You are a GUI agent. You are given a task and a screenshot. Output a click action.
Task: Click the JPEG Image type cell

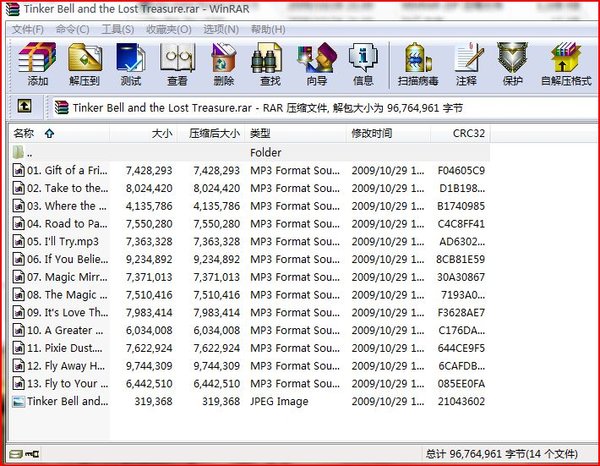tap(279, 401)
